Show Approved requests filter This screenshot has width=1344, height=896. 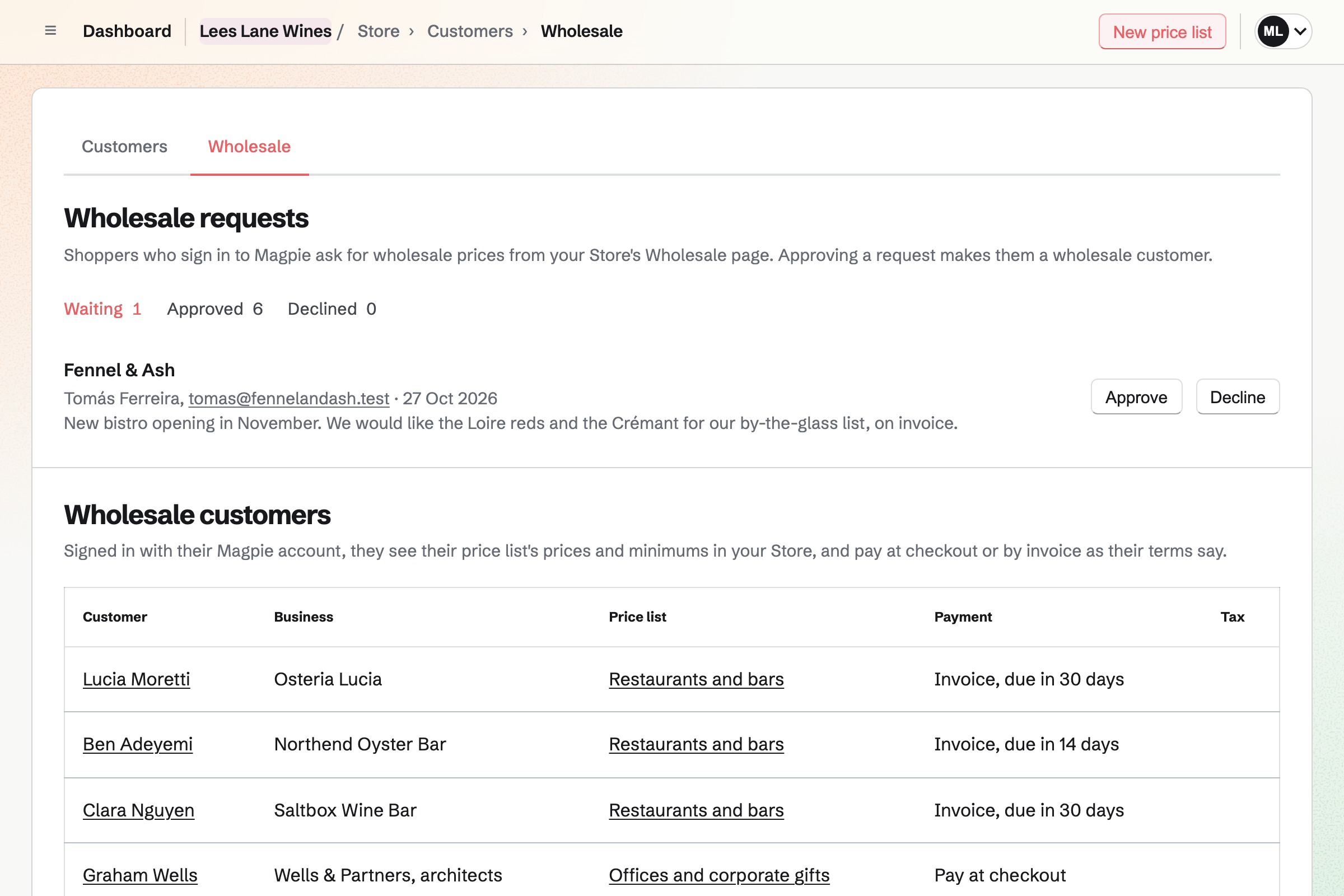[x=215, y=309]
